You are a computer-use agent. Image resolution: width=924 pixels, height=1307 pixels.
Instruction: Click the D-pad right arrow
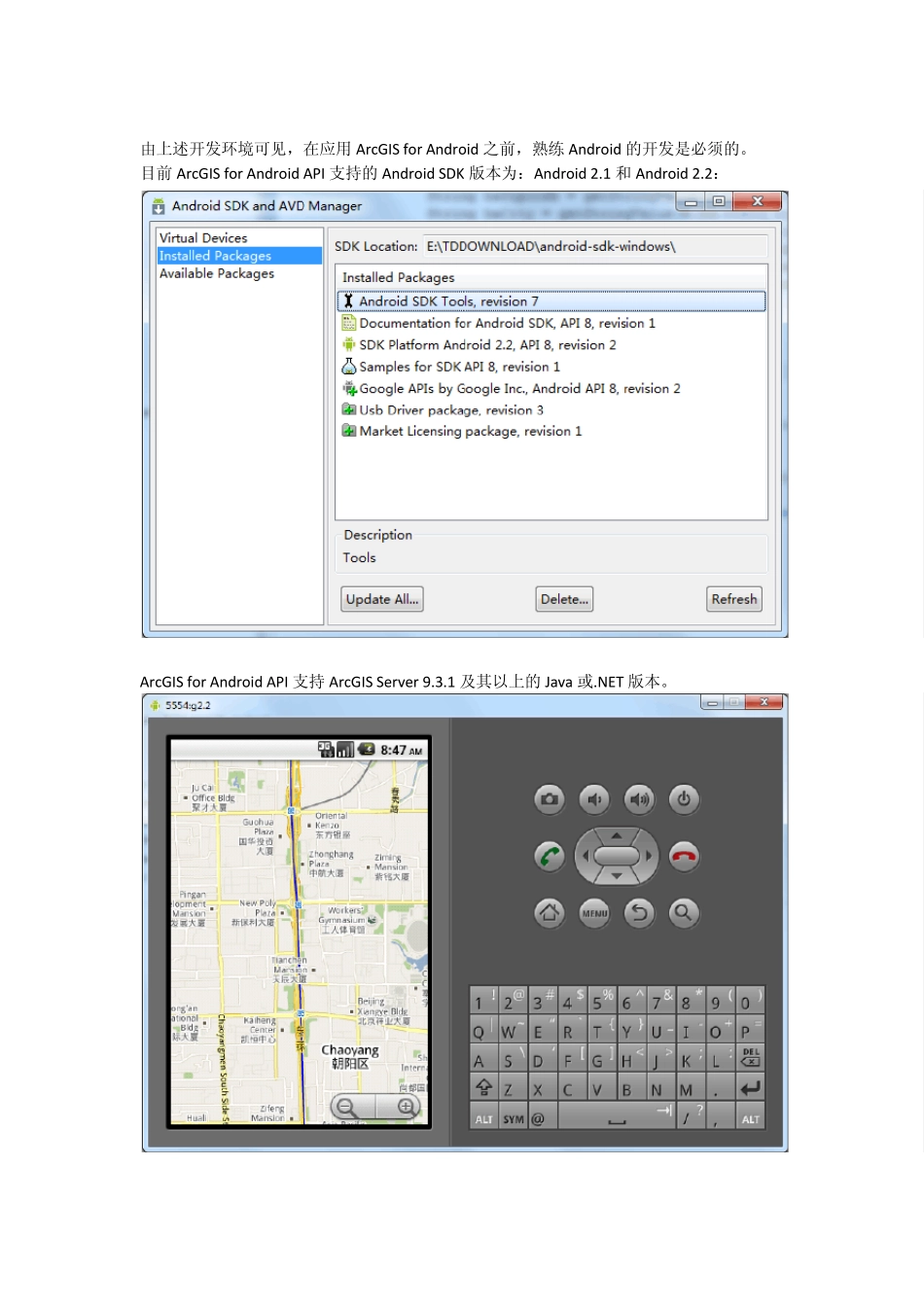click(x=649, y=856)
